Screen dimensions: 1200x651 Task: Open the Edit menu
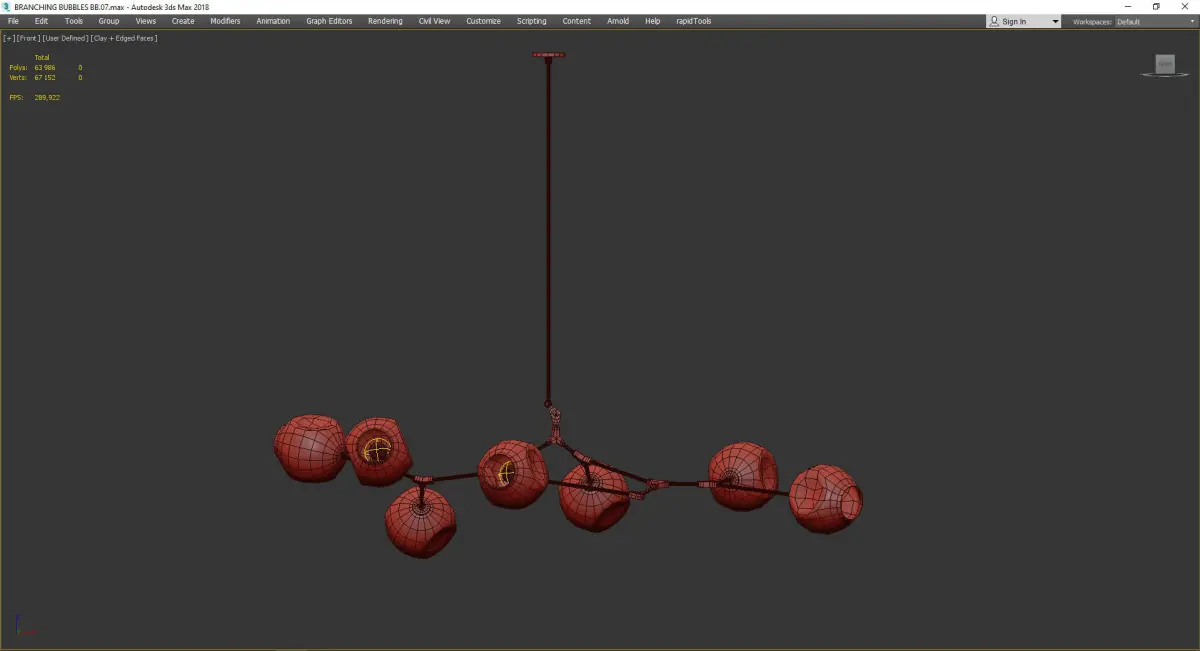[x=41, y=21]
